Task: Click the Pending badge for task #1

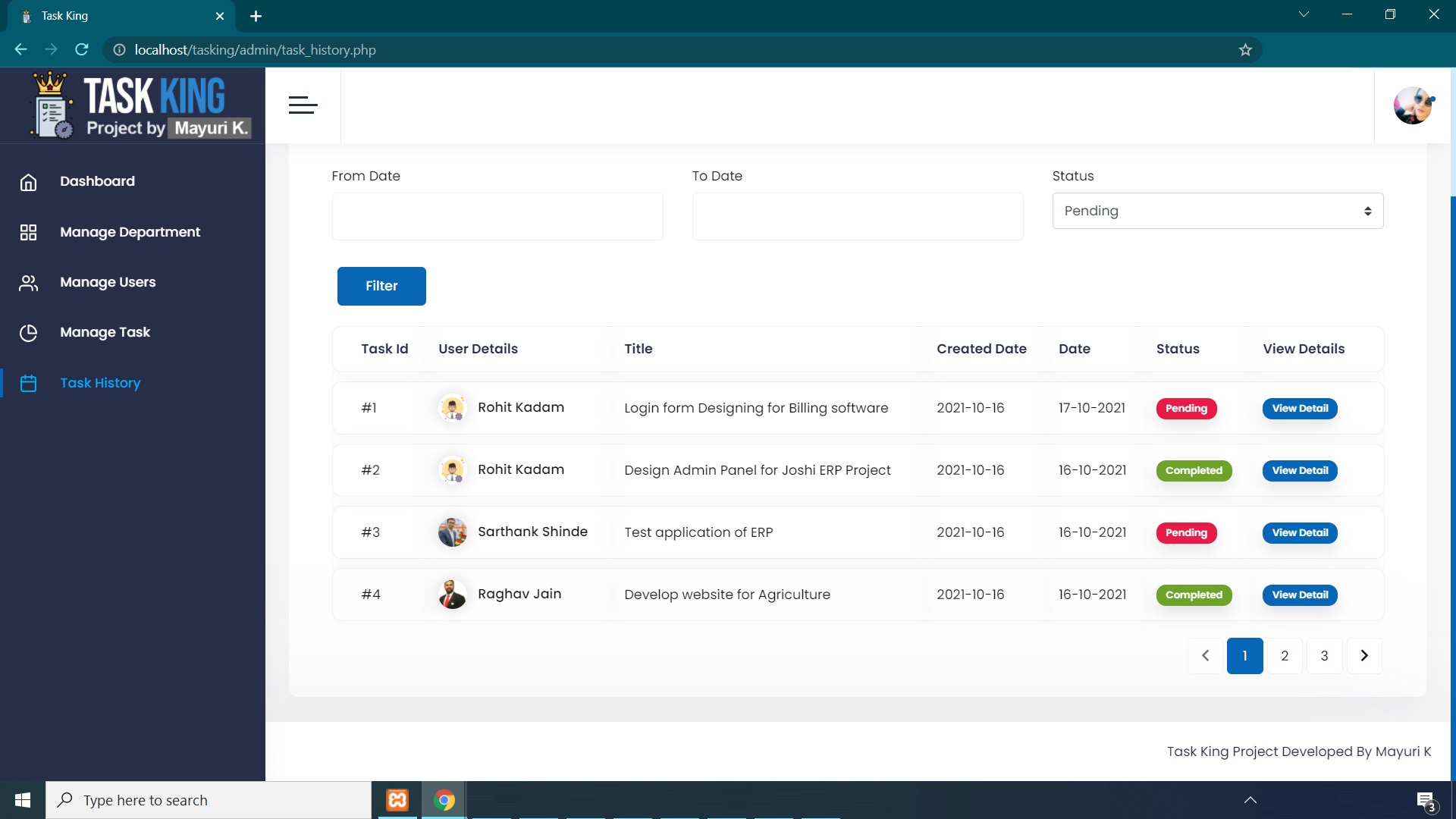Action: 1186,408
